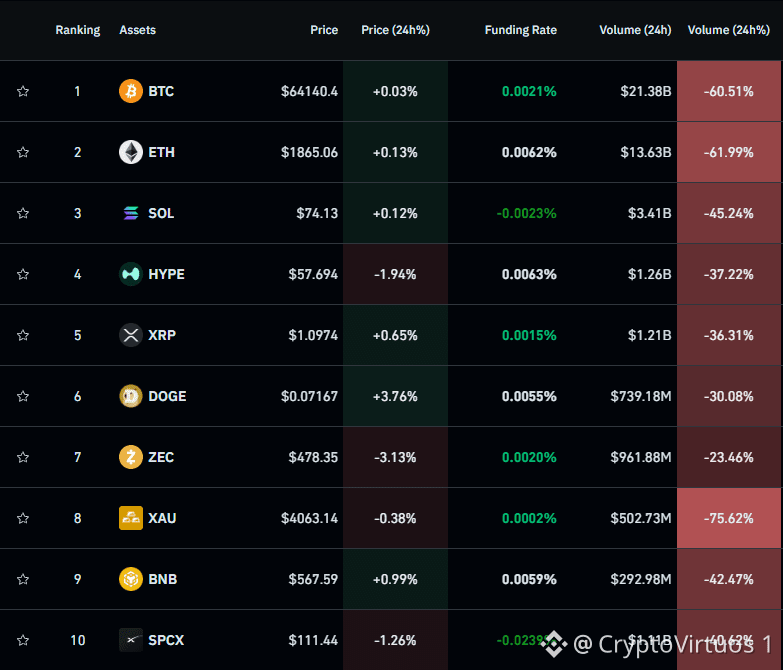Open the XRP asset name

coord(162,335)
